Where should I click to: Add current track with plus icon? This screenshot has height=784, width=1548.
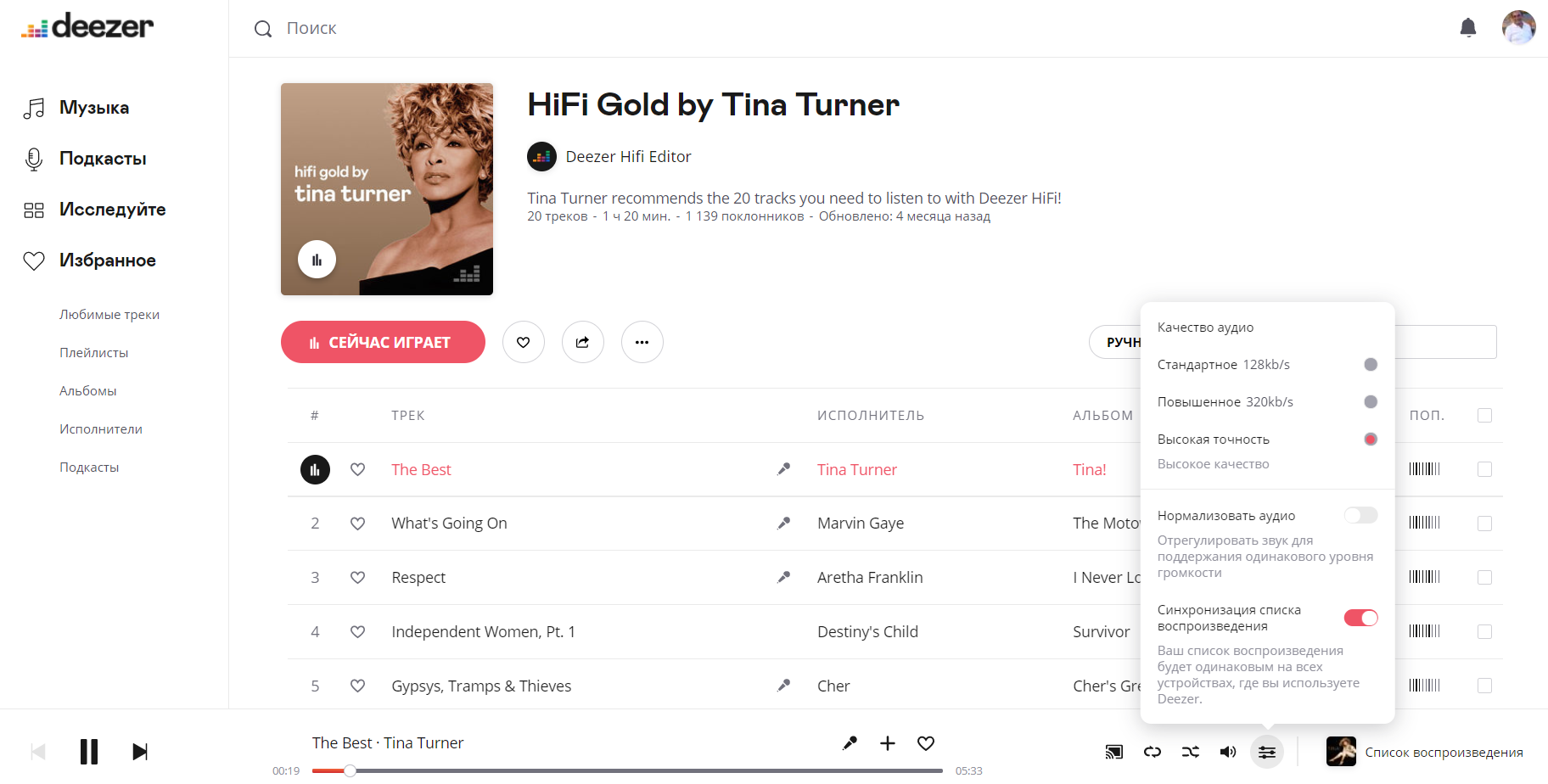887,743
